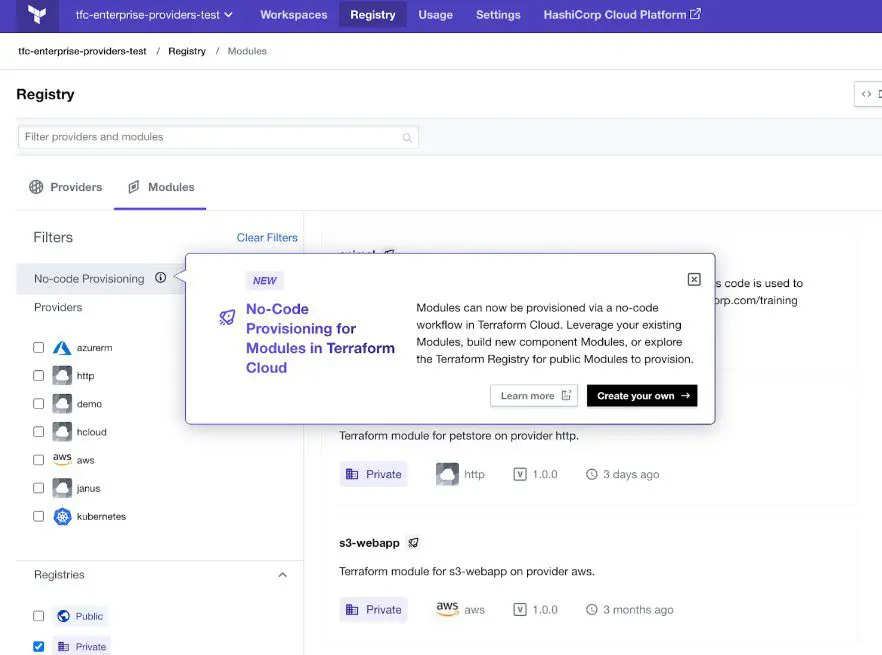Collapse the Registries filter section
The height and width of the screenshot is (655, 882).
click(x=282, y=575)
